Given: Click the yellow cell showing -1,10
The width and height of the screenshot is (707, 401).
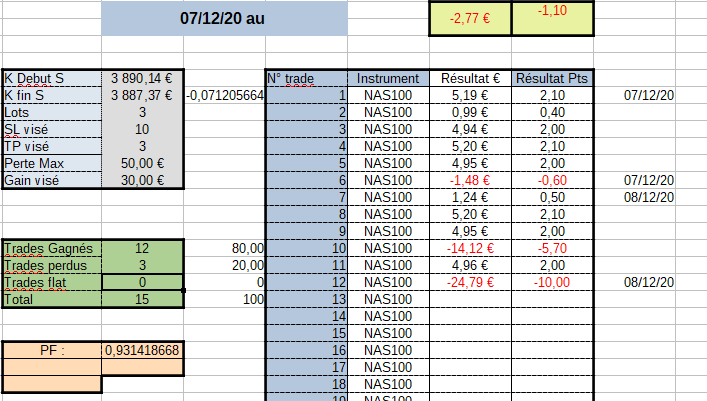Looking at the screenshot, I should [x=552, y=18].
